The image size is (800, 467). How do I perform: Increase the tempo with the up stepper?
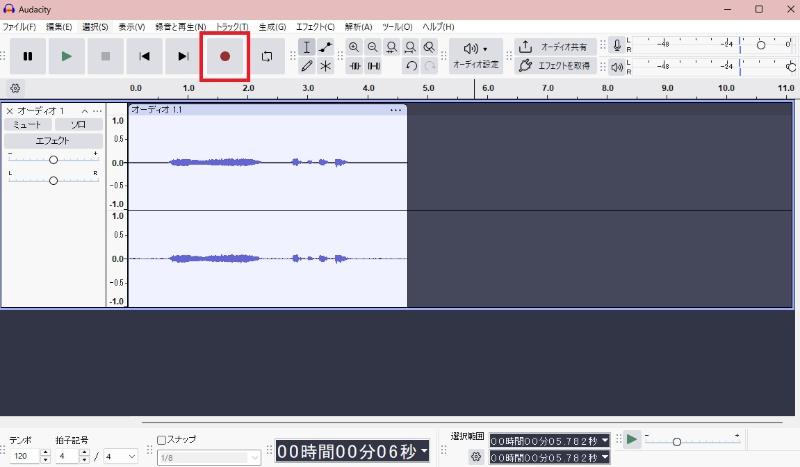point(45,453)
